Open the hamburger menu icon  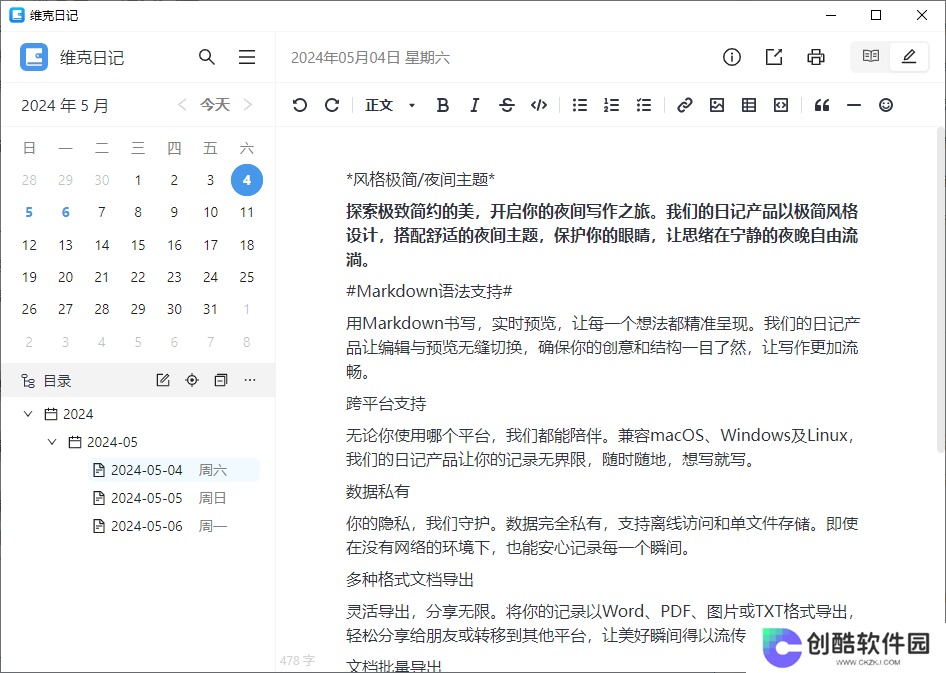point(247,57)
